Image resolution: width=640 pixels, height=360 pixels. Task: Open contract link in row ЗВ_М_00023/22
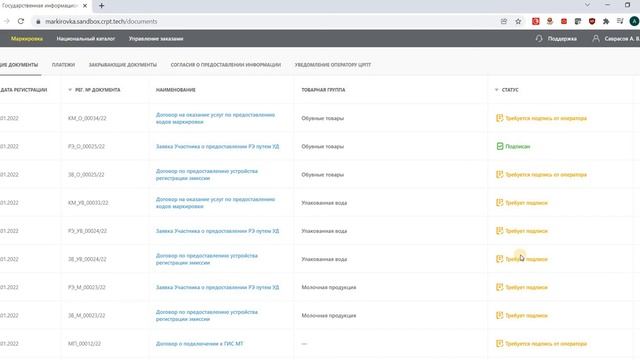coord(207,316)
